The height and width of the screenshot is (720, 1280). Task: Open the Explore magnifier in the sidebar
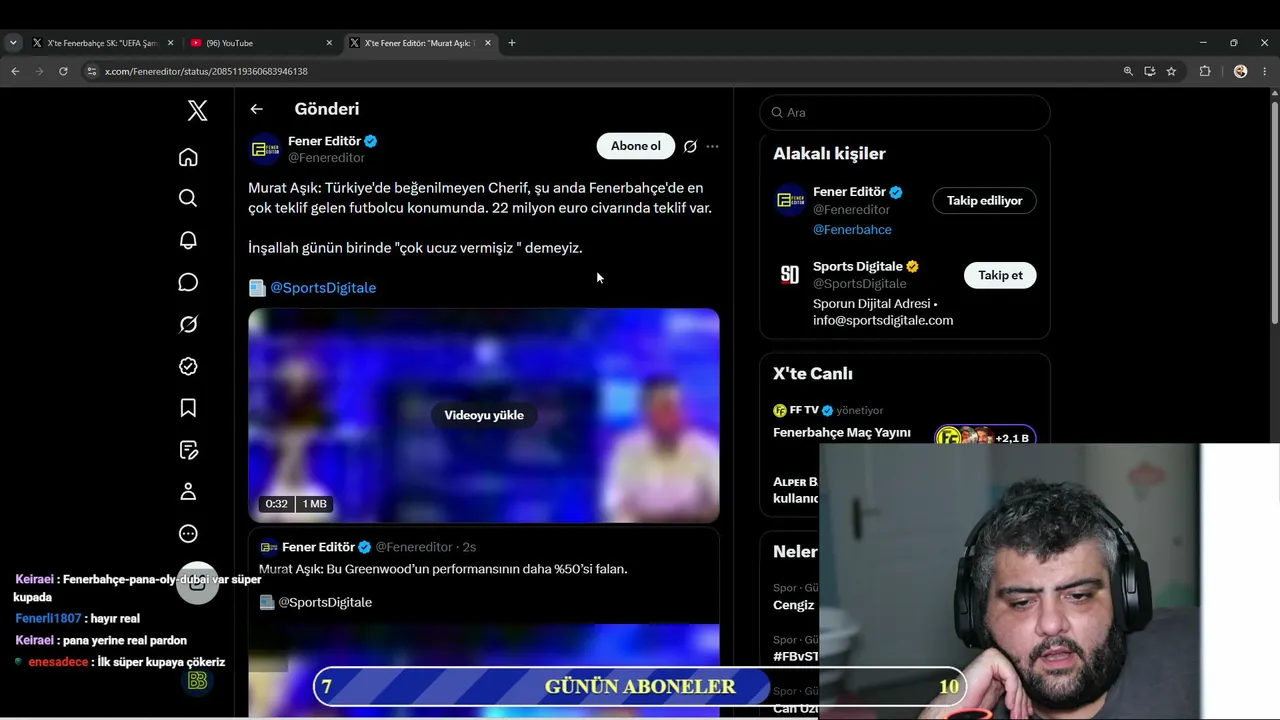point(188,198)
